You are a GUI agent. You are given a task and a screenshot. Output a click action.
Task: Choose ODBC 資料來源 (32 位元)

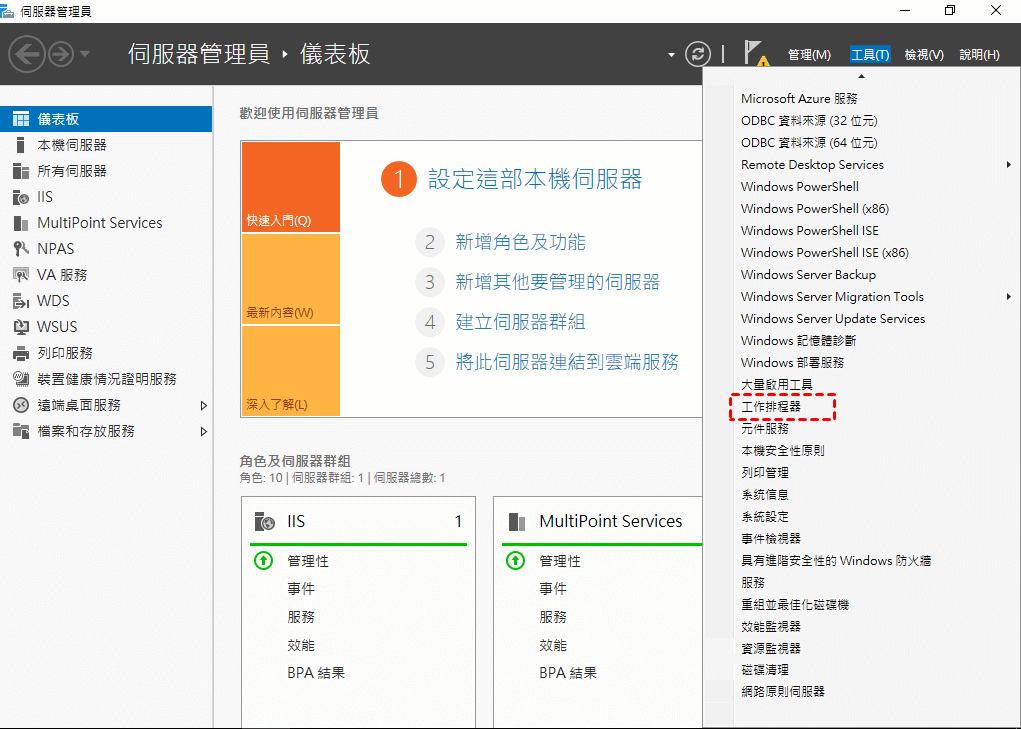point(809,121)
